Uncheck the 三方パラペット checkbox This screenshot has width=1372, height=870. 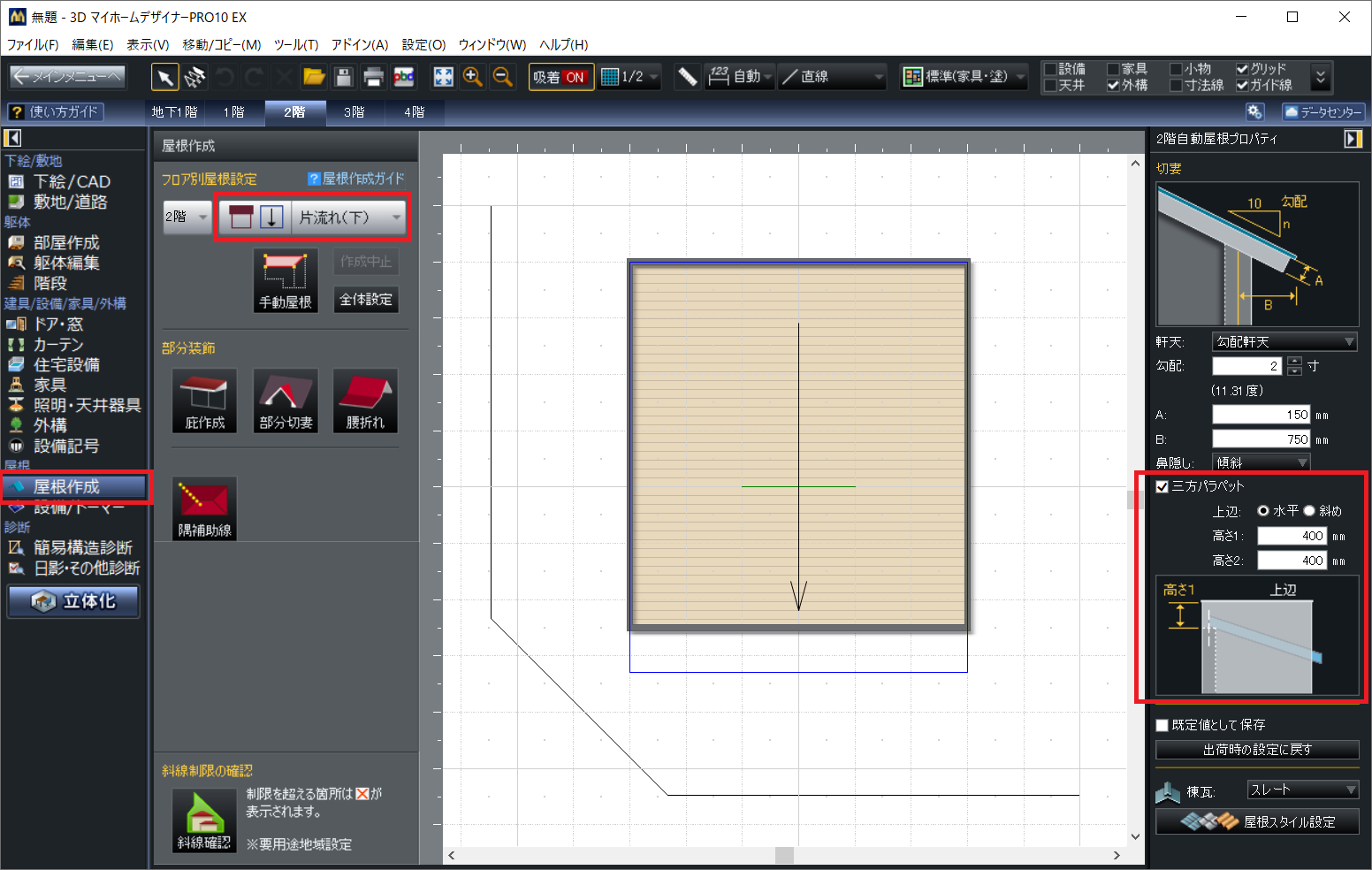1162,486
